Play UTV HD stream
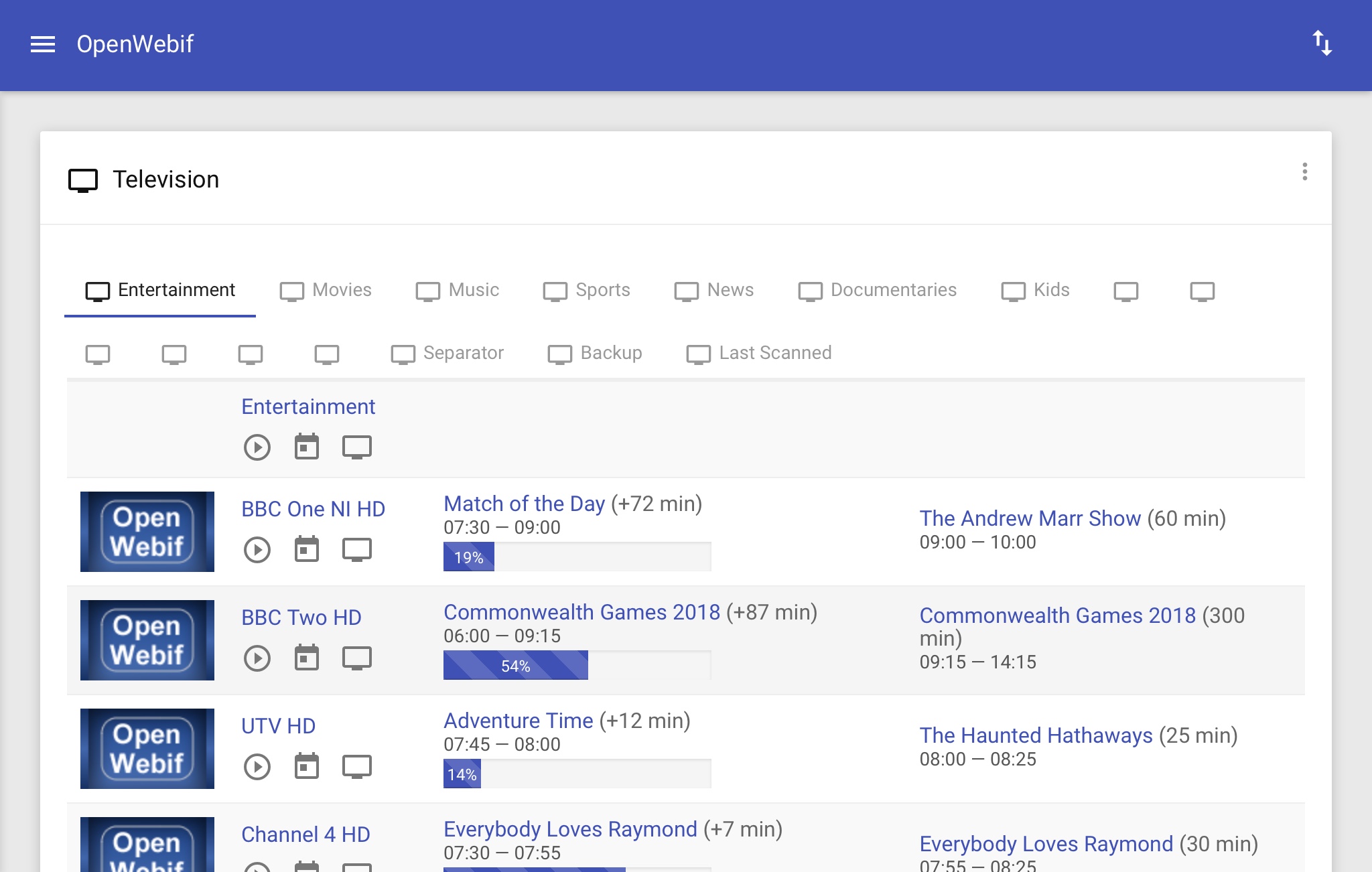Image resolution: width=1372 pixels, height=872 pixels. (x=257, y=766)
